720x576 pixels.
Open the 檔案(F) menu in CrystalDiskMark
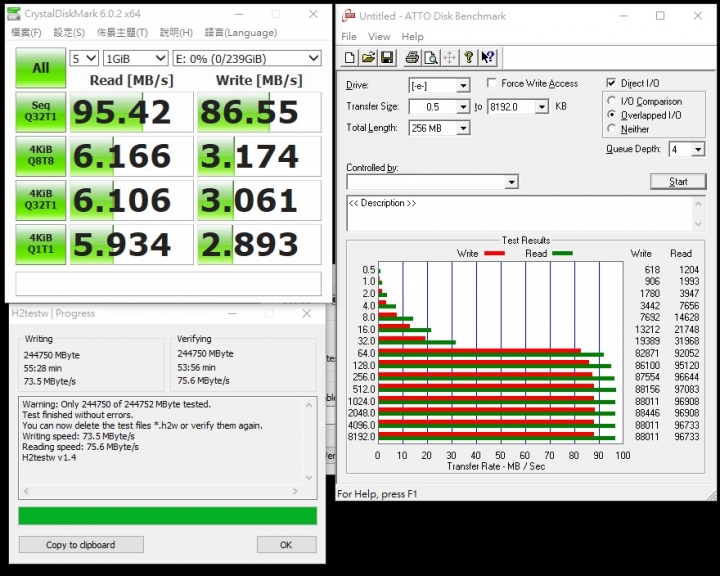(x=26, y=33)
